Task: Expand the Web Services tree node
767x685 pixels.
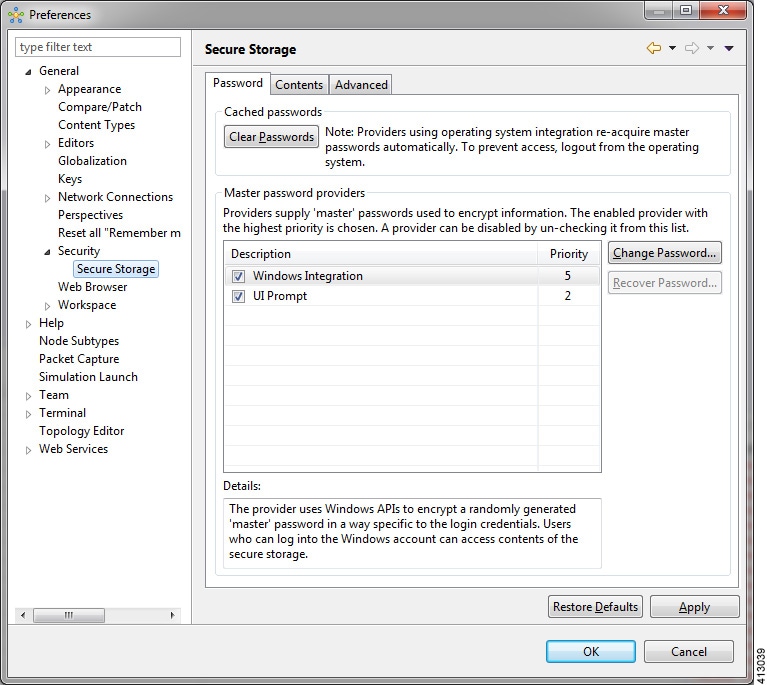Action: pyautogui.click(x=28, y=450)
